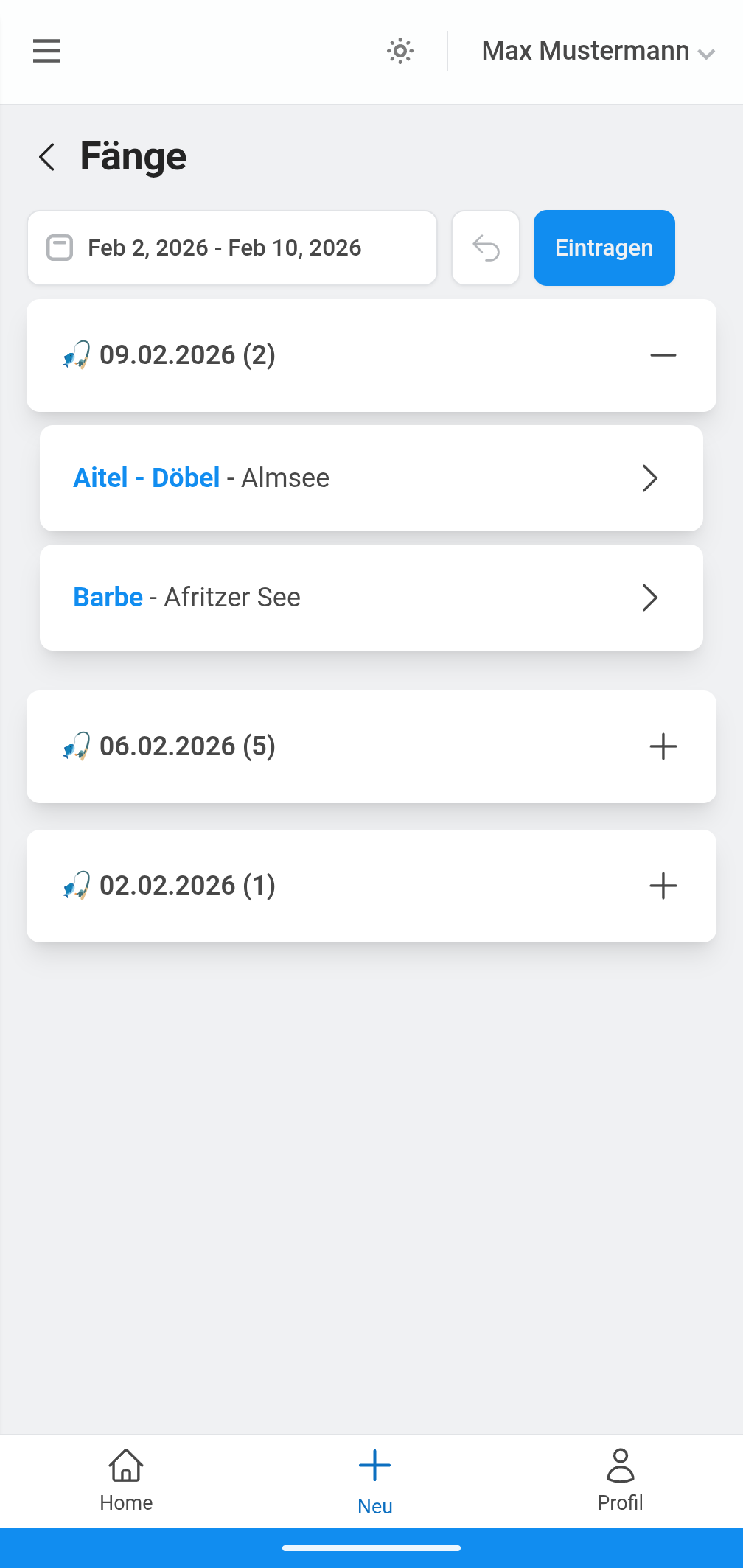Viewport: 743px width, 1568px height.
Task: Expand the 06.02.2026 group with the plus
Action: [x=663, y=746]
